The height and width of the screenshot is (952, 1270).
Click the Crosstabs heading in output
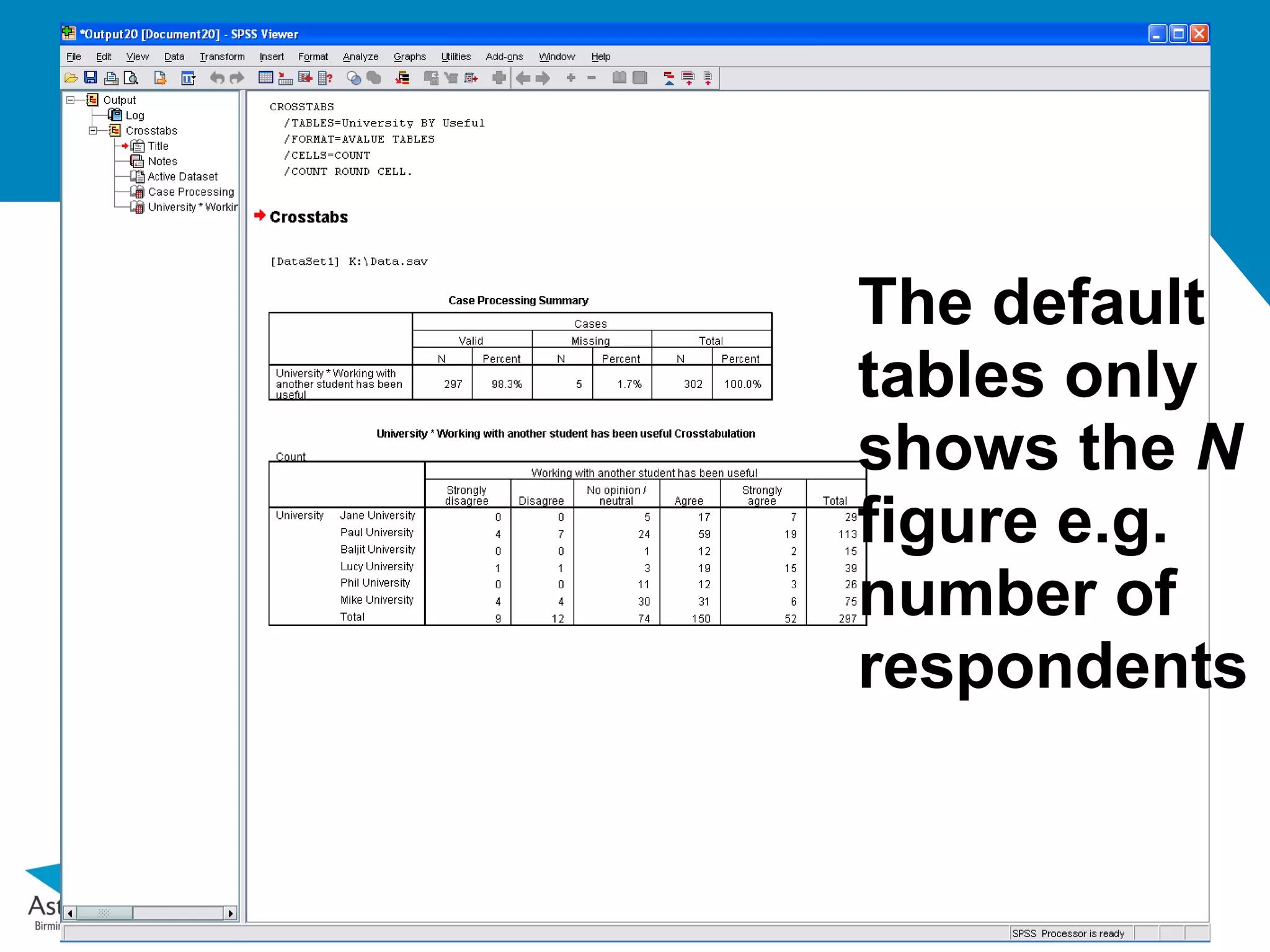click(309, 217)
